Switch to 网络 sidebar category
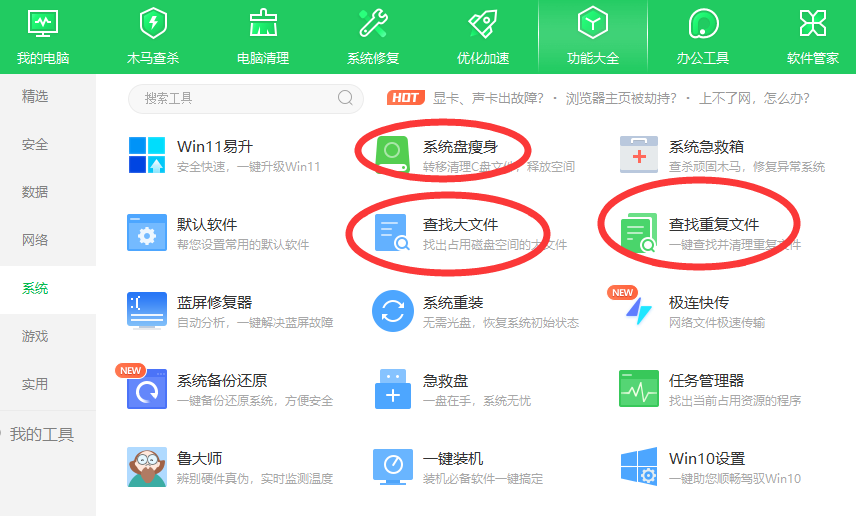Image resolution: width=856 pixels, height=516 pixels. [35, 240]
